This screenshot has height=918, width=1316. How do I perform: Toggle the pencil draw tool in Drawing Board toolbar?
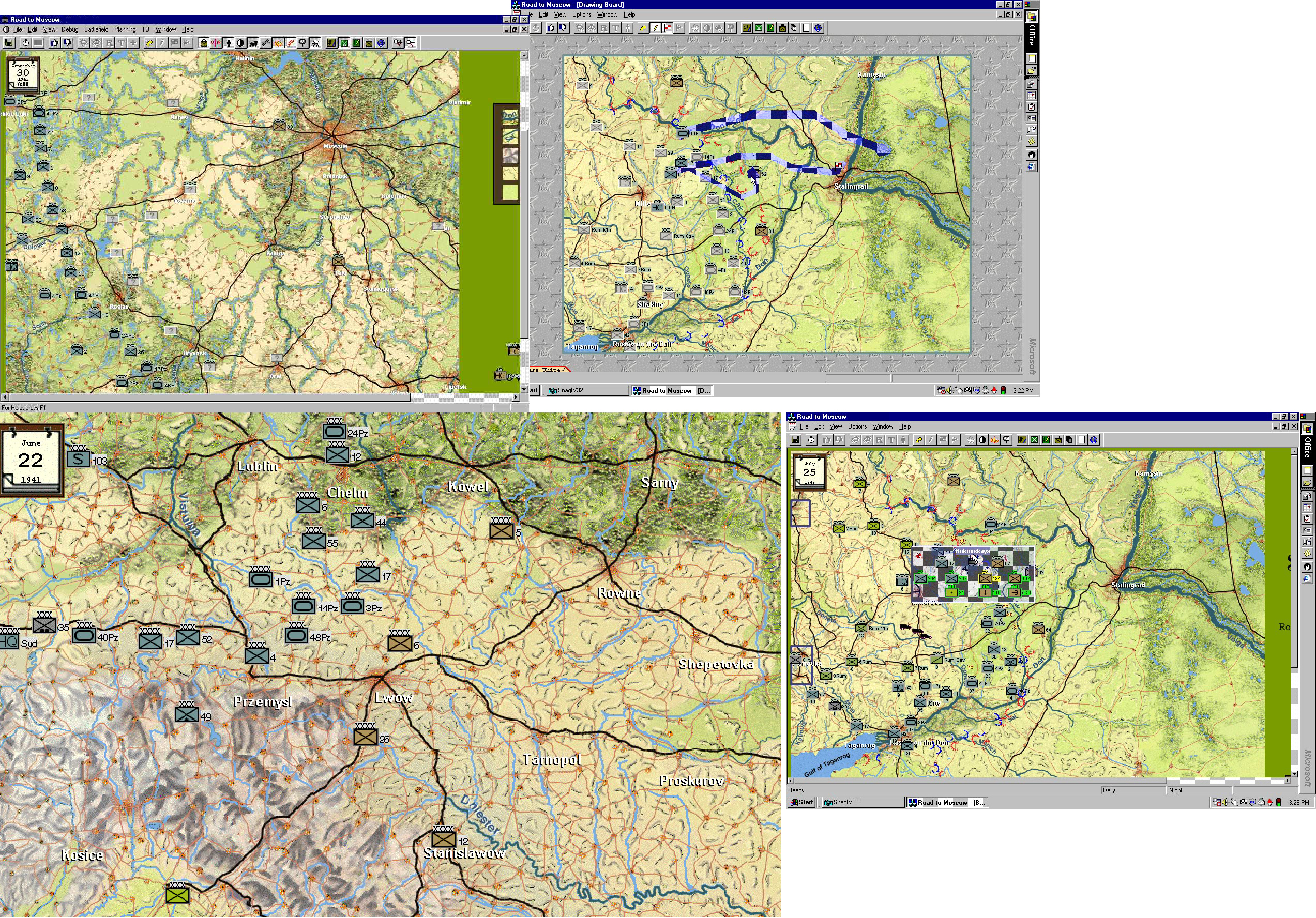pyautogui.click(x=655, y=28)
